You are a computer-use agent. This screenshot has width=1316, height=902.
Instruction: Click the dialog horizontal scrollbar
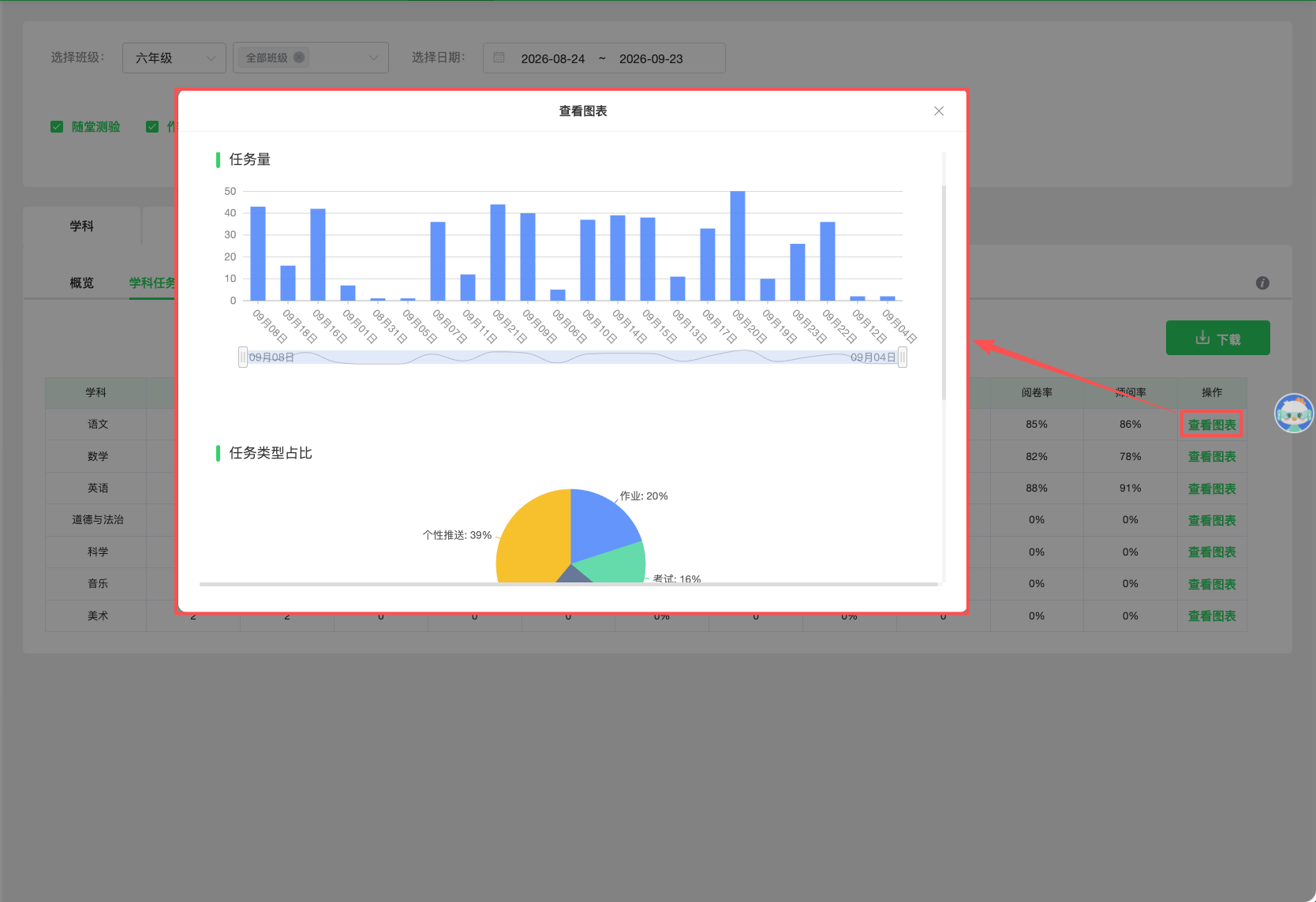pos(568,585)
